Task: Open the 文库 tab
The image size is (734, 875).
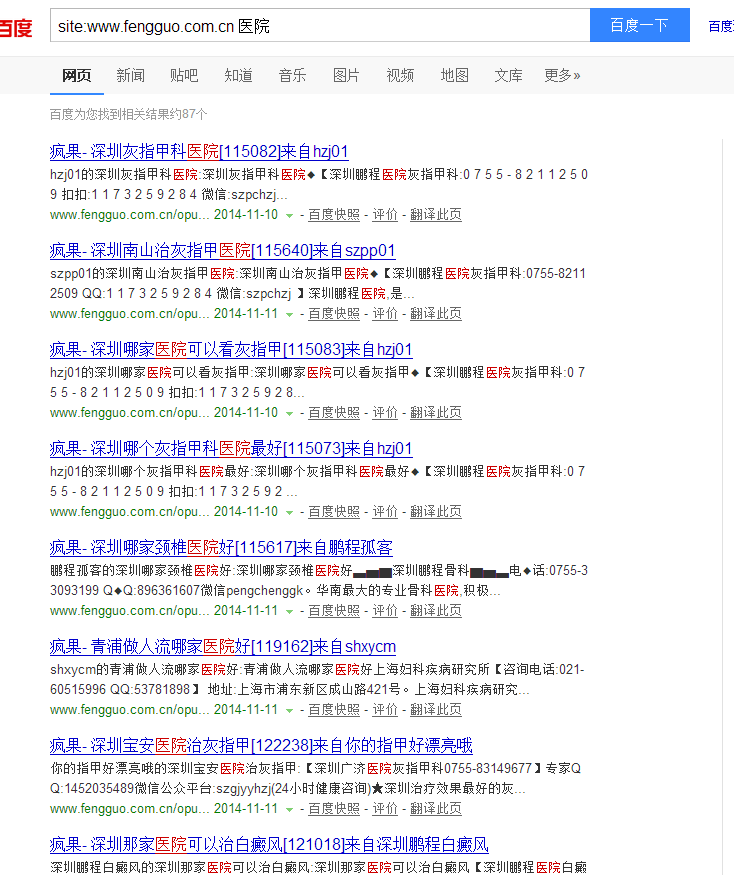Action: pyautogui.click(x=508, y=75)
